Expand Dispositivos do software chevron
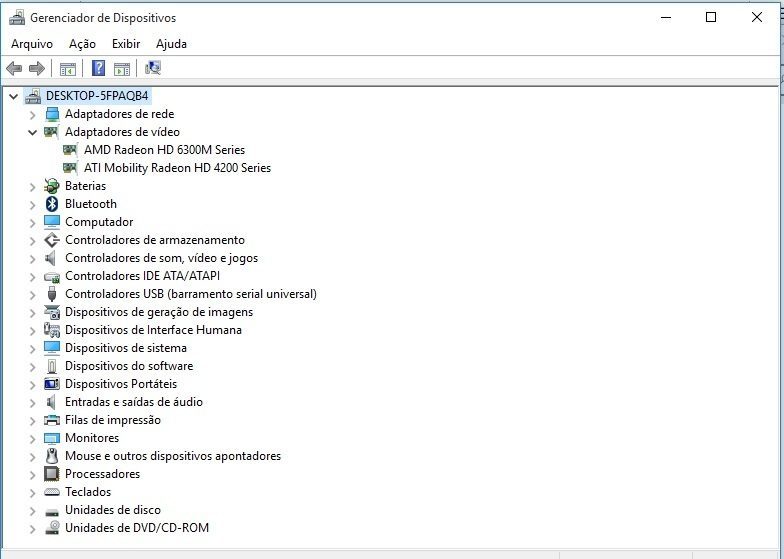Viewport: 784px width, 559px height. [x=33, y=366]
